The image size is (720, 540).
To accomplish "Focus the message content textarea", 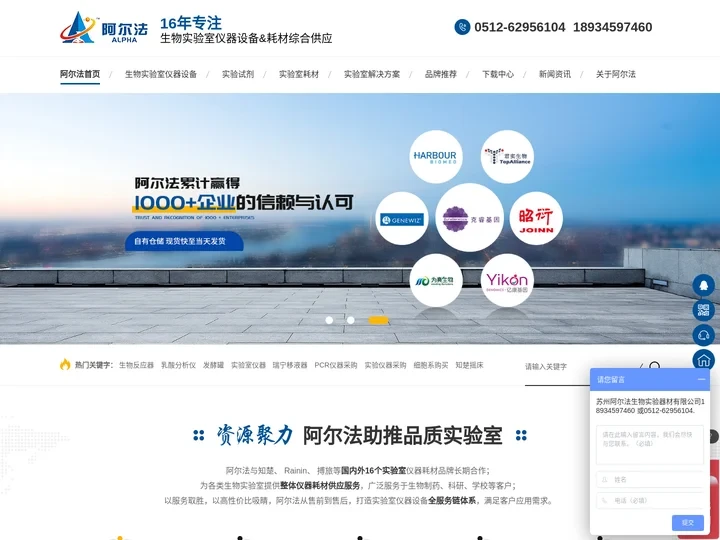I will click(649, 444).
